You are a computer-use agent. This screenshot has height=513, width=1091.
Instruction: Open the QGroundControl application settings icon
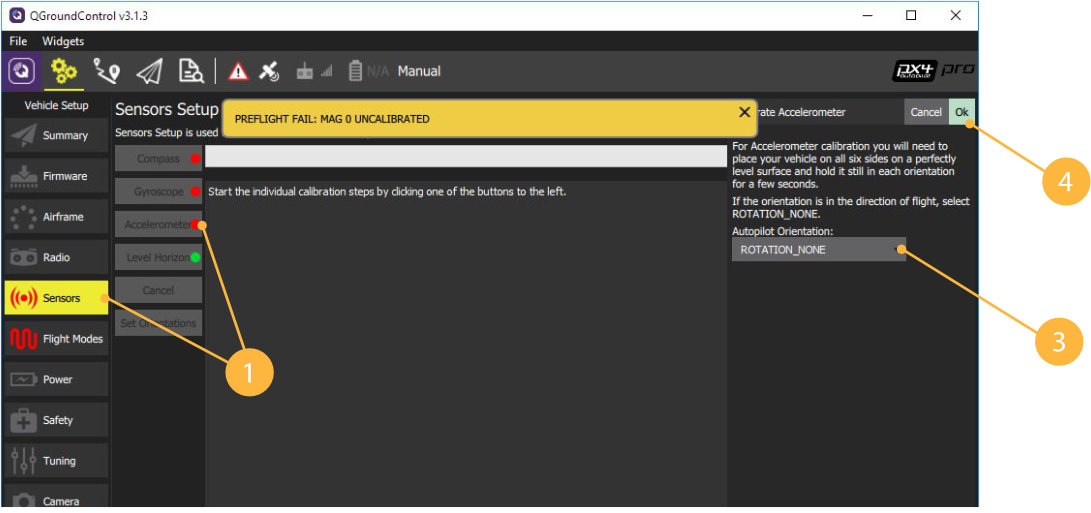22,72
